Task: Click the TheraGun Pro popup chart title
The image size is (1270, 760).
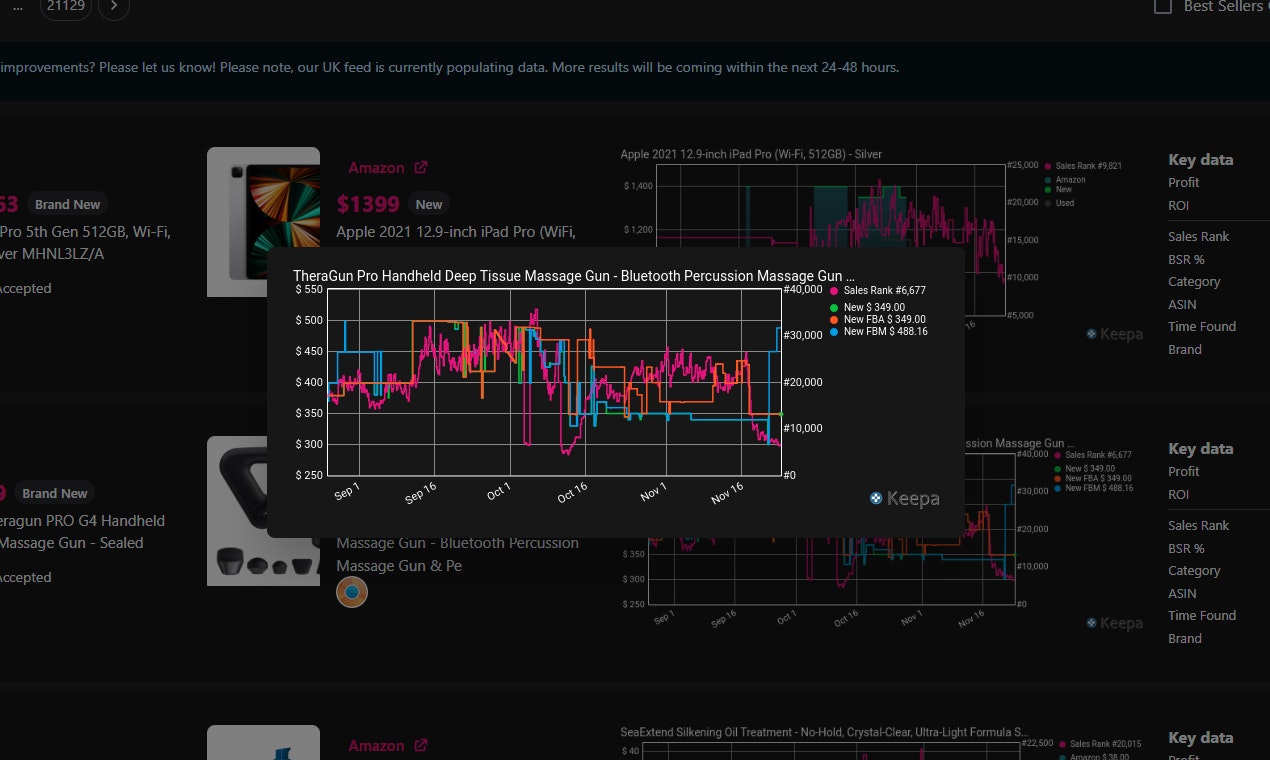Action: click(x=574, y=276)
